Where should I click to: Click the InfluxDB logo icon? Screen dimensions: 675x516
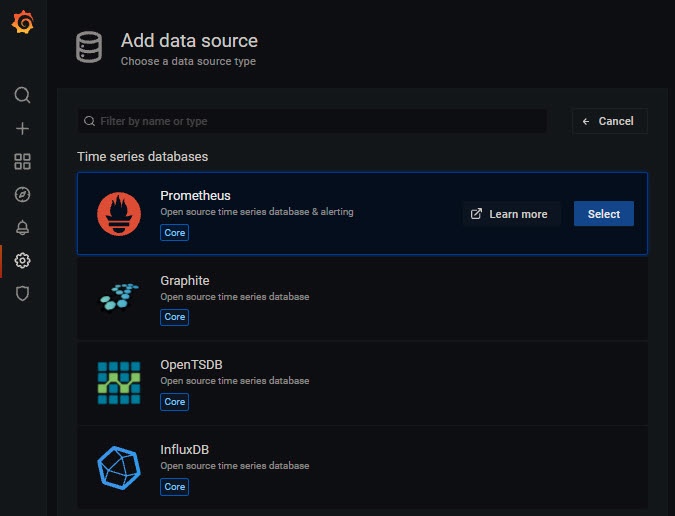(119, 467)
